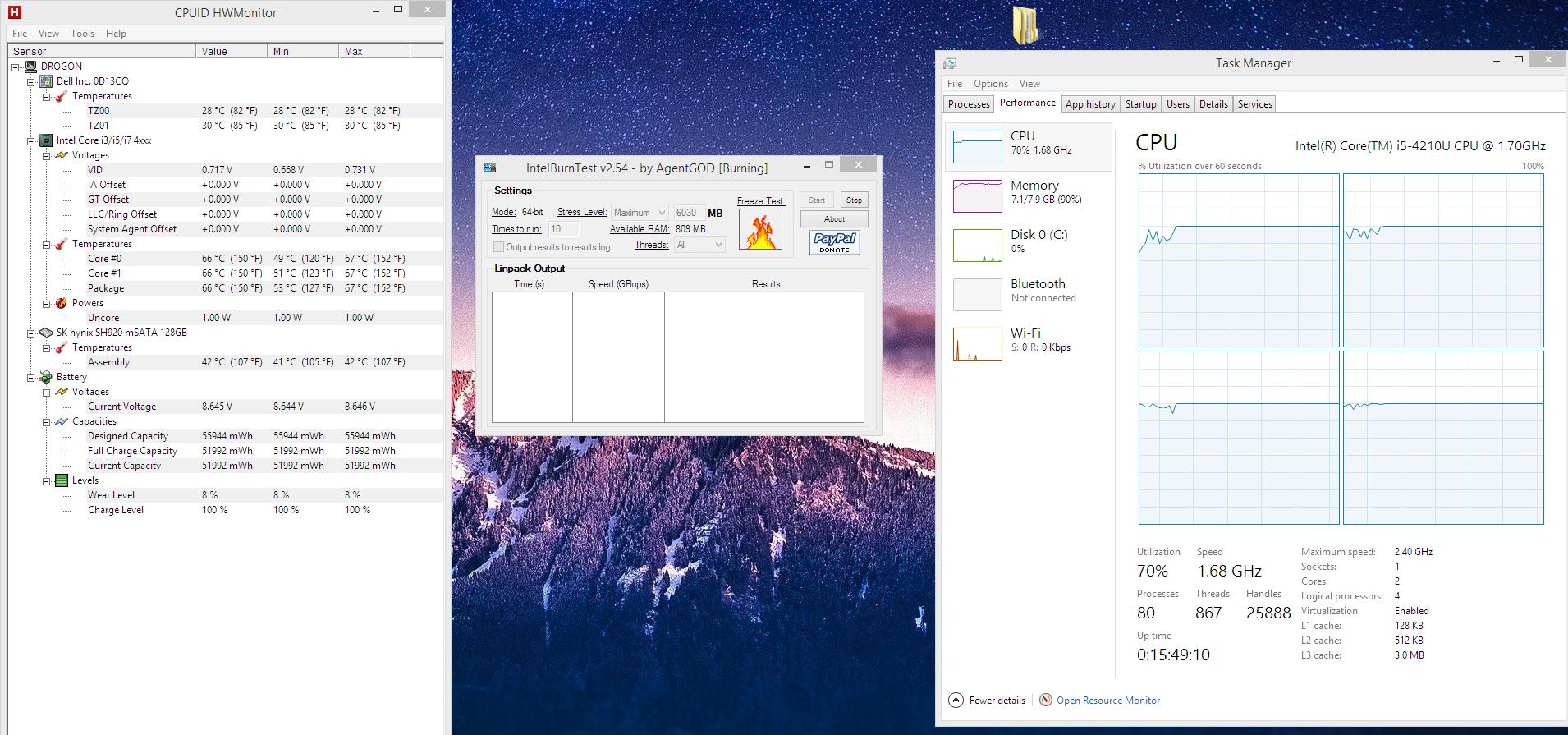Click the Dell Inc. 0D13CQ motherboard icon
Image resolution: width=1568 pixels, height=735 pixels.
(46, 81)
